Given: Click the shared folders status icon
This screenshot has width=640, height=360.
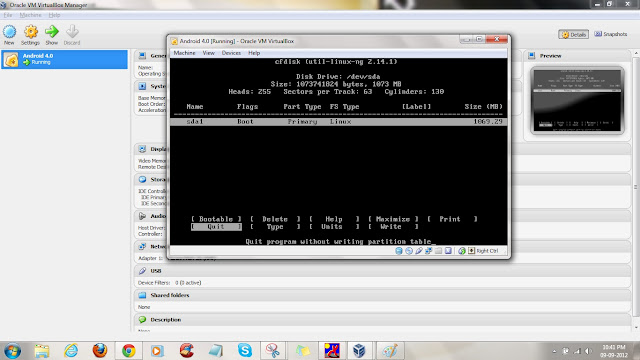Looking at the screenshot, I should click(438, 251).
